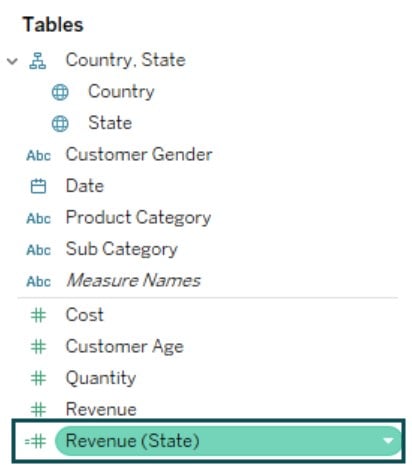The height and width of the screenshot is (467, 412).
Task: Select the Sub Category dimension
Action: click(122, 249)
